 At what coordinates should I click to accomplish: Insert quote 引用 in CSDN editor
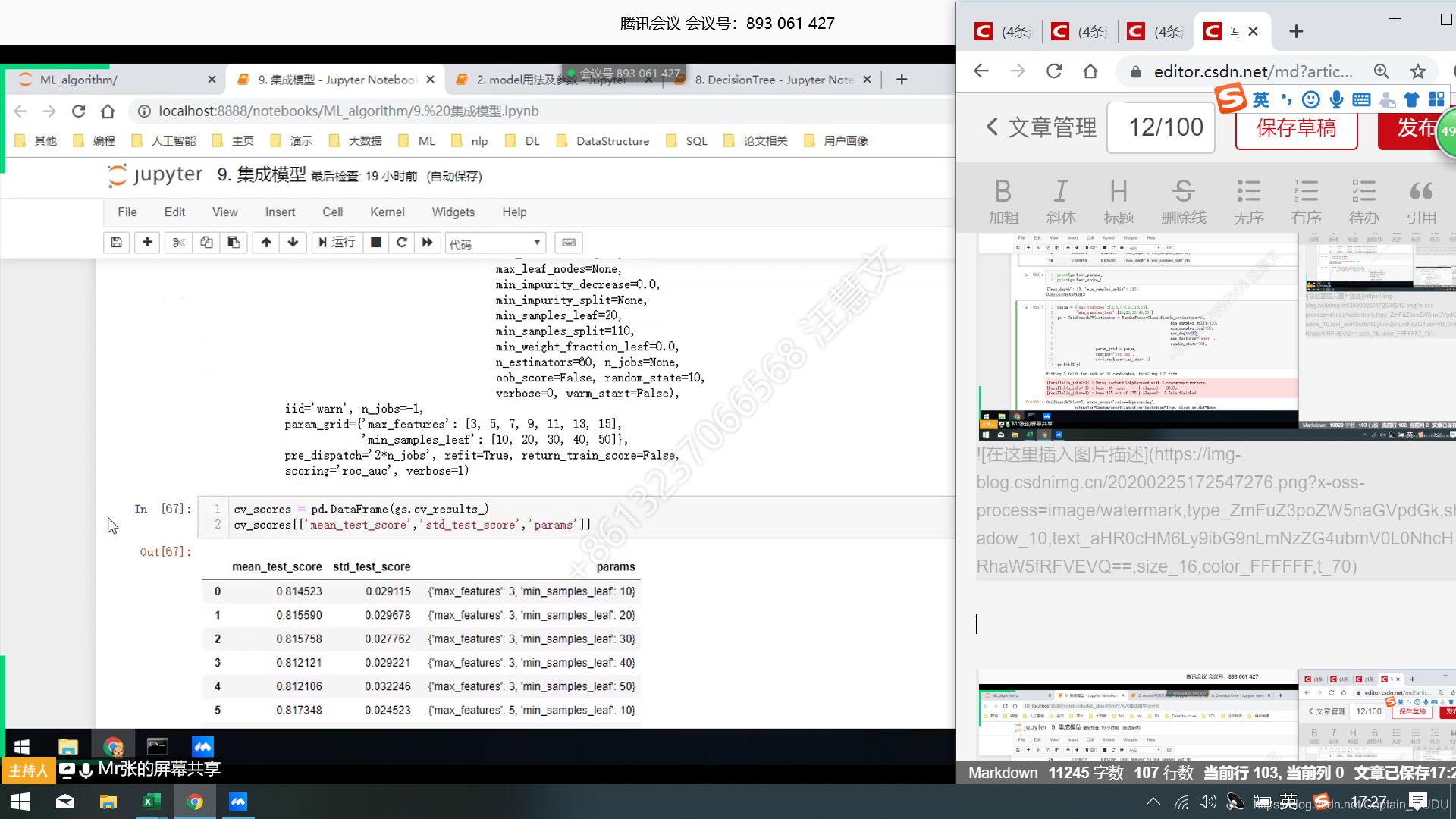pyautogui.click(x=1421, y=202)
